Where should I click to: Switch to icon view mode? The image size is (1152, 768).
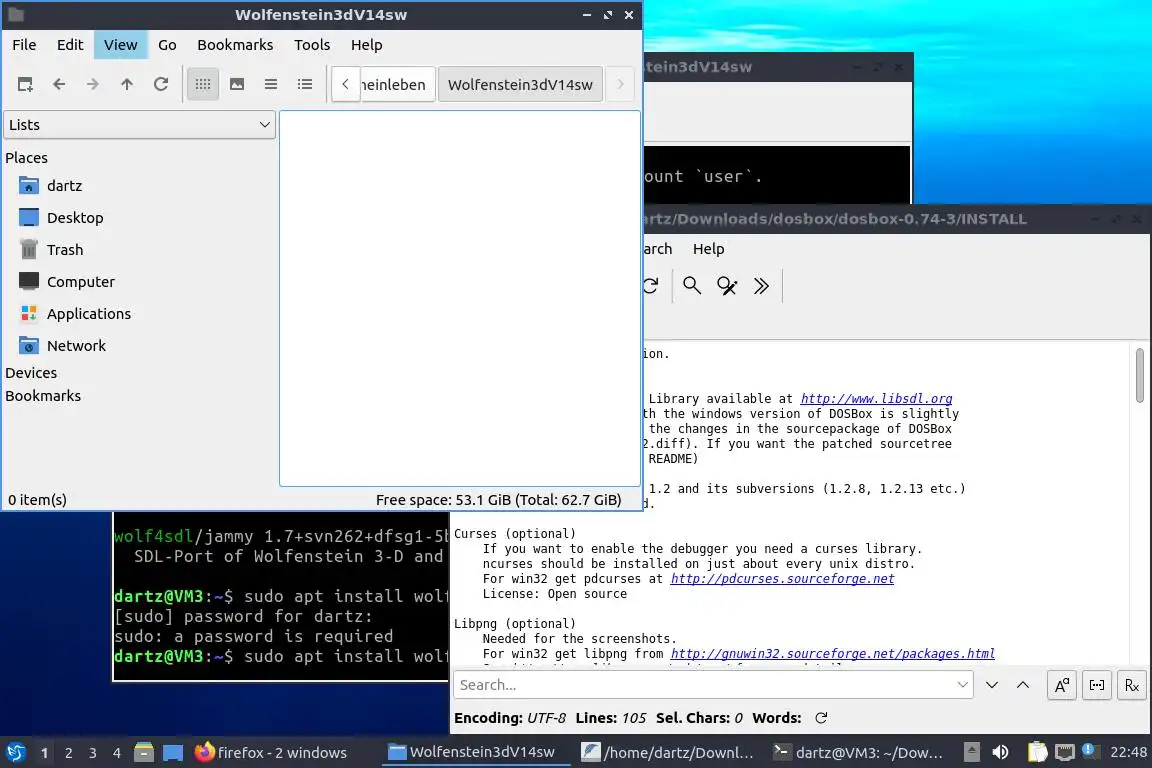tap(203, 85)
